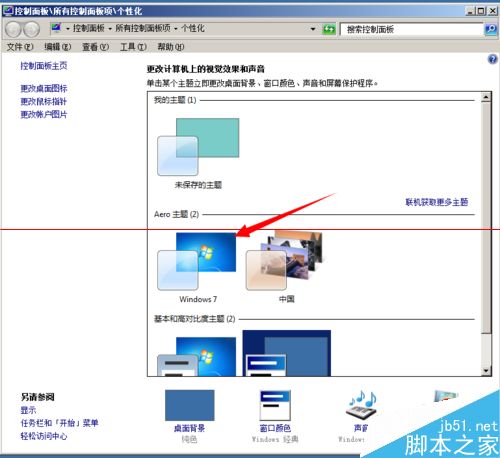The image size is (500, 458).
Task: Open 任务栏和「开始」菜单 link
Action: [59, 423]
